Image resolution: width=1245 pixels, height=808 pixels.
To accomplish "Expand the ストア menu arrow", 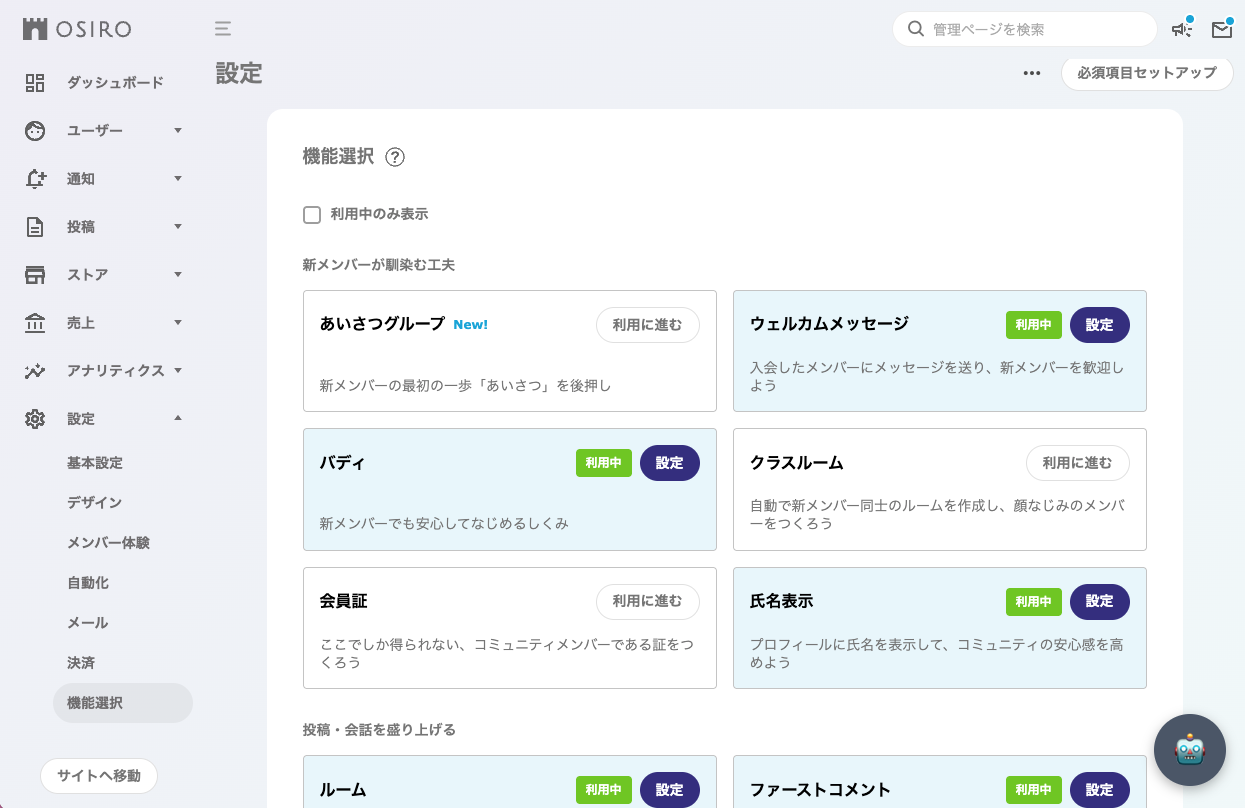I will 178,274.
